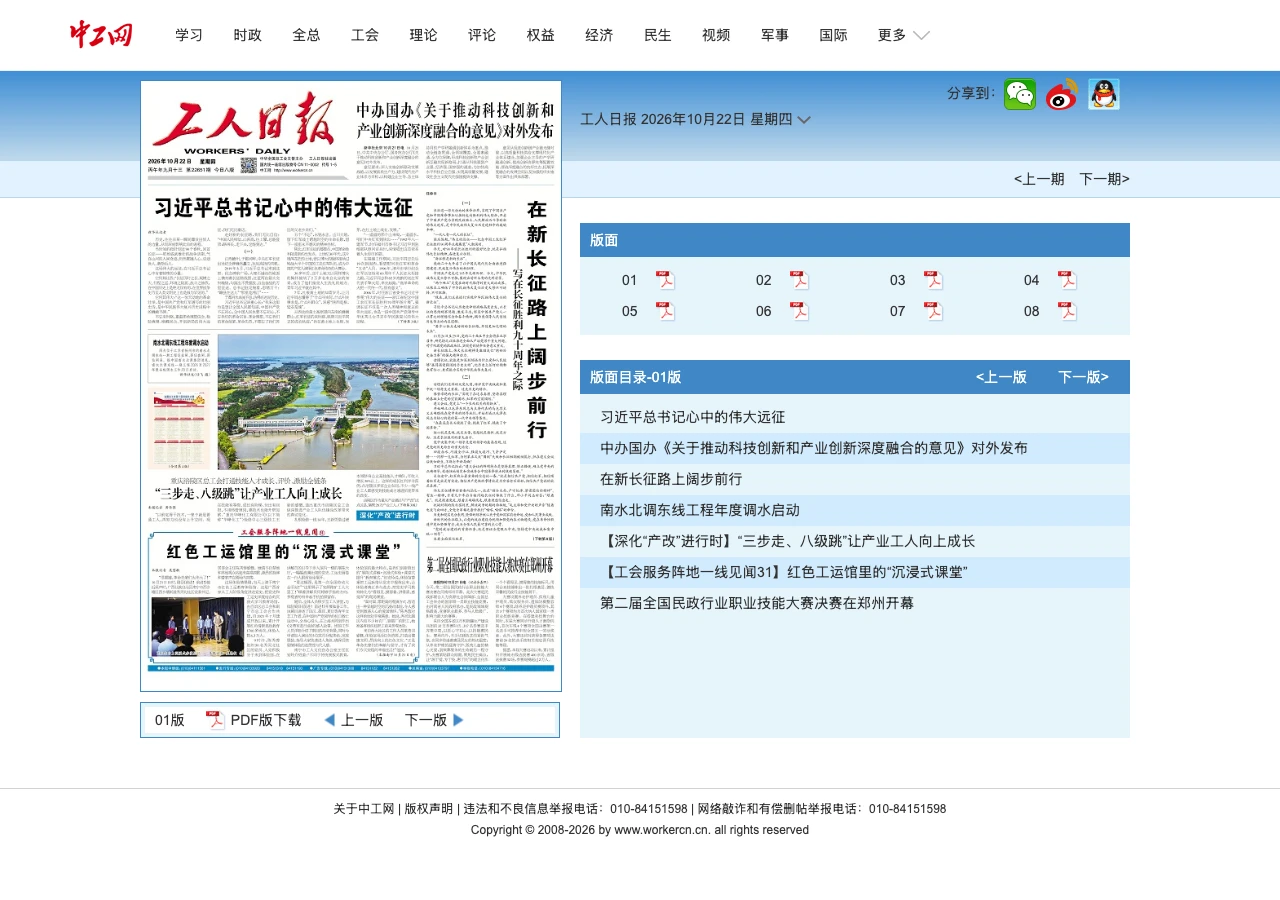The image size is (1280, 900).
Task: Open article 第二届全国民政行业职业技能大赛决赛在郑州开幕
Action: coord(757,603)
